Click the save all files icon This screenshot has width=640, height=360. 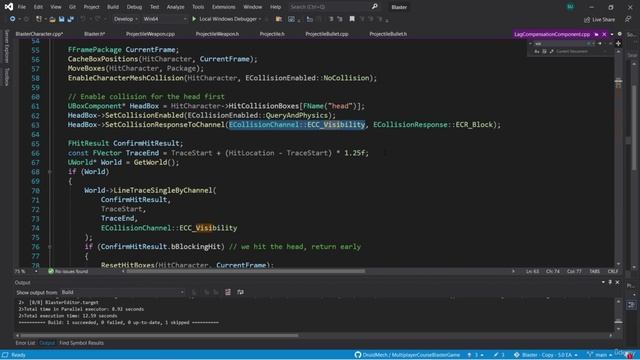coord(71,19)
